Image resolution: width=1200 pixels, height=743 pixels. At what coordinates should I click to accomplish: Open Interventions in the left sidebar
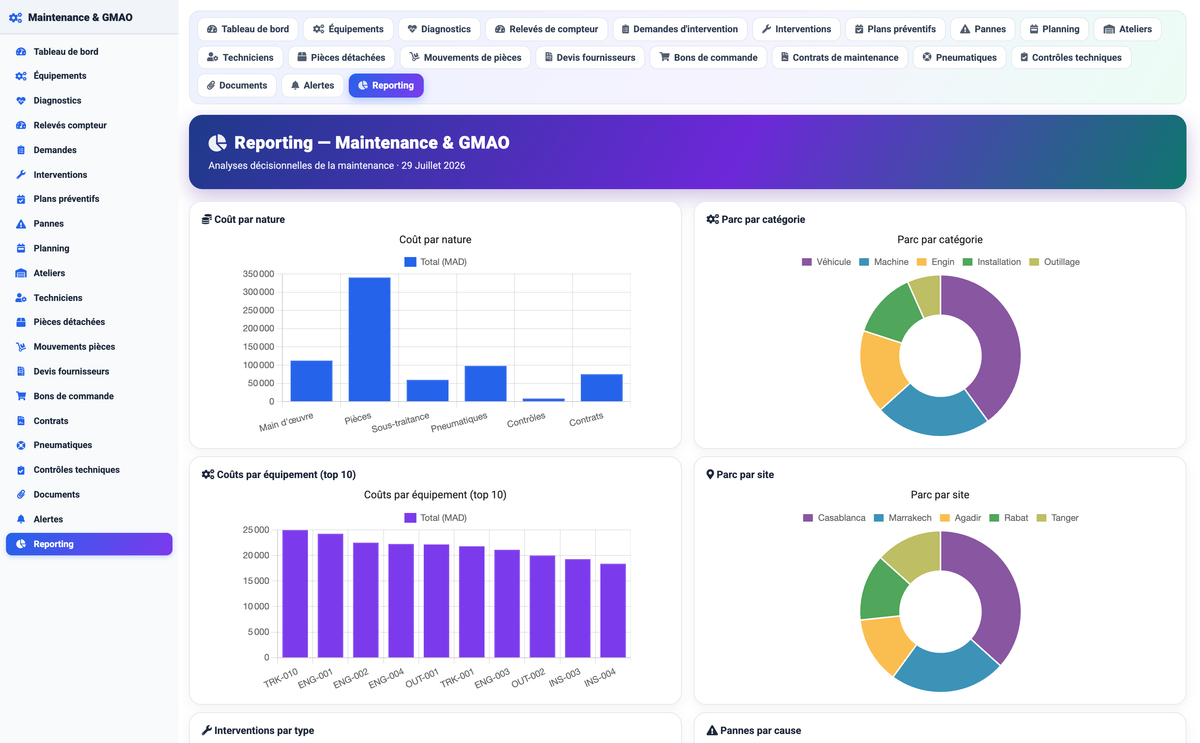89,175
